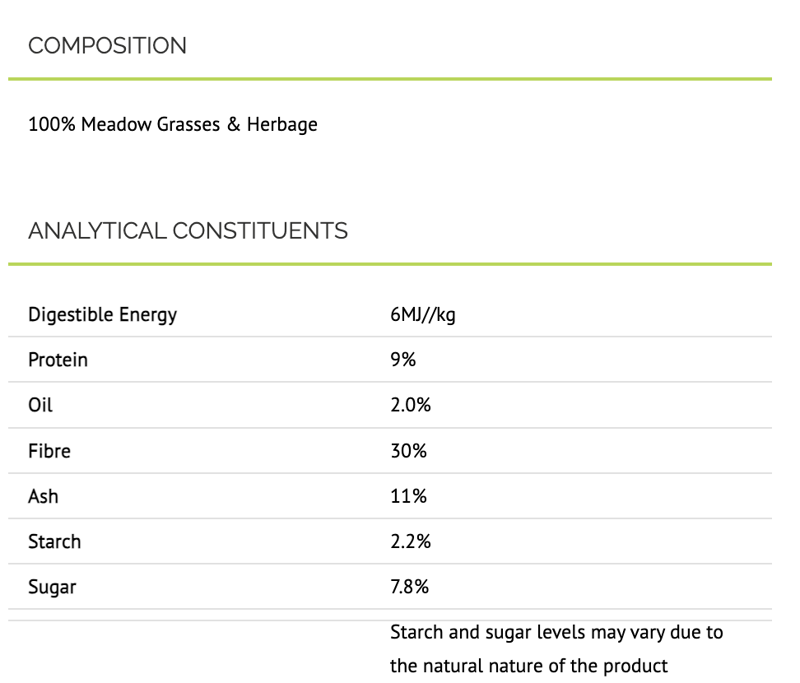The width and height of the screenshot is (800, 683).
Task: Click 'the natural nature of the product' line
Action: 528,665
